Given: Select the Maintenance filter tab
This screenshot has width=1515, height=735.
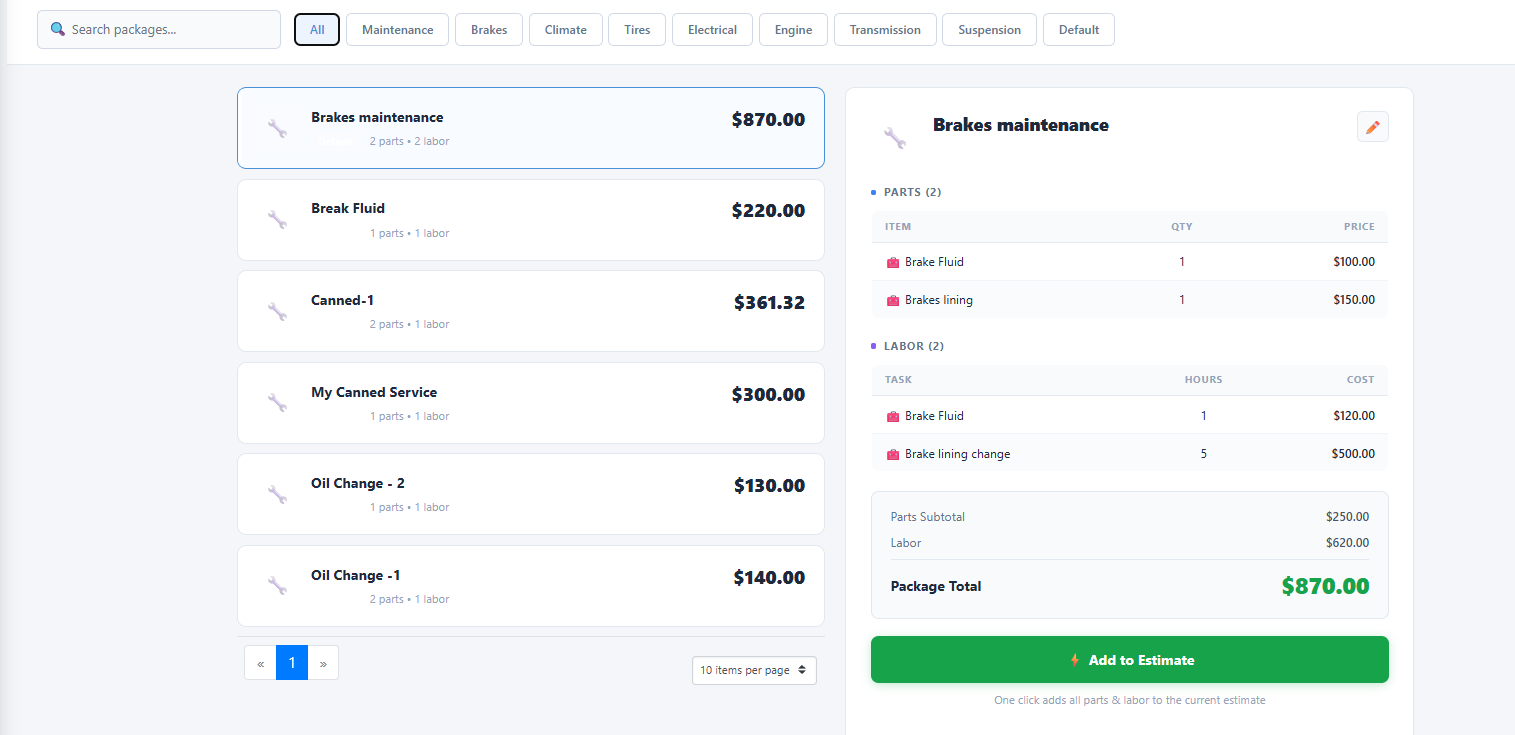Looking at the screenshot, I should (x=397, y=30).
